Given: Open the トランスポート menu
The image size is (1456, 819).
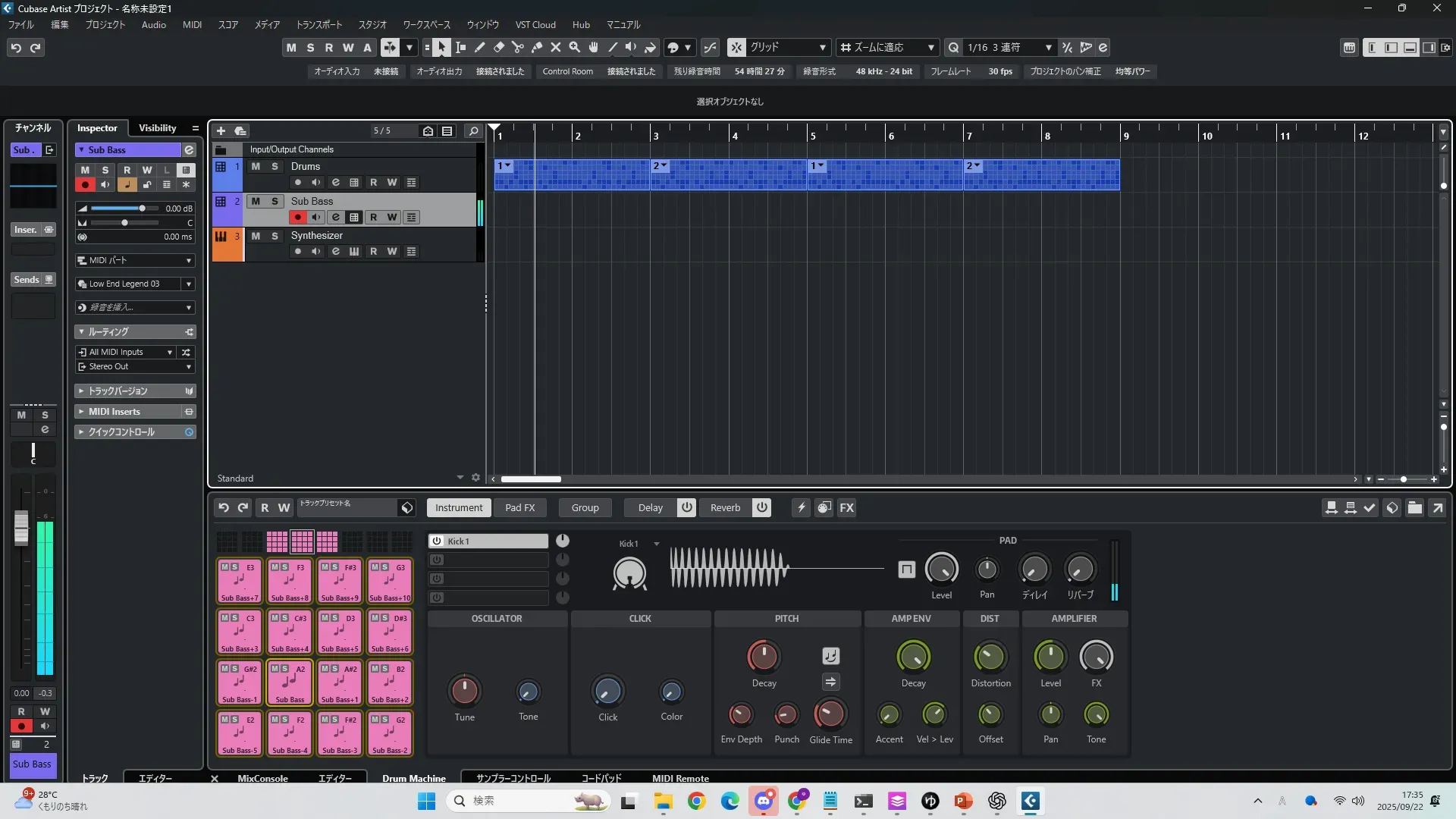Looking at the screenshot, I should tap(318, 25).
